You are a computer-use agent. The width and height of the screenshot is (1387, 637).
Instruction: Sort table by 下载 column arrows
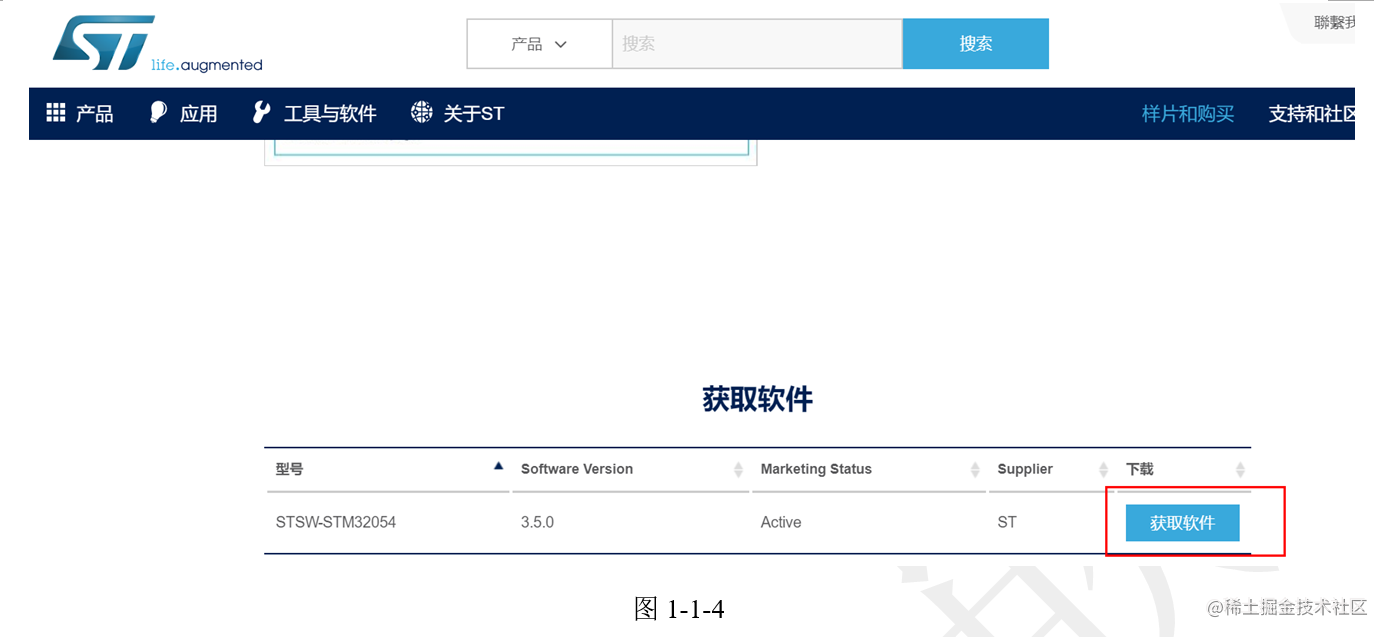[x=1240, y=470]
